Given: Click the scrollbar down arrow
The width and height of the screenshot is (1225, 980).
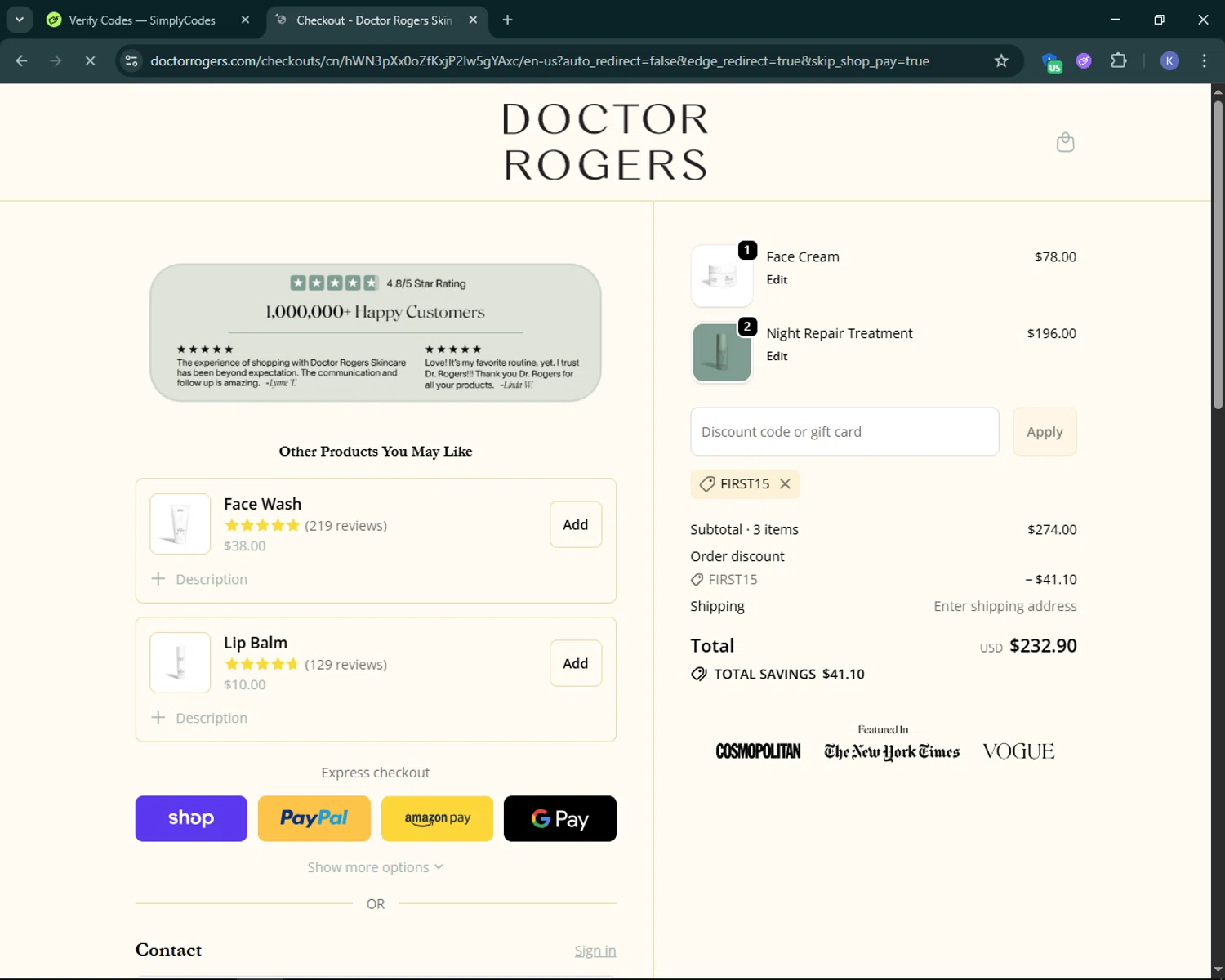Looking at the screenshot, I should point(1218,970).
